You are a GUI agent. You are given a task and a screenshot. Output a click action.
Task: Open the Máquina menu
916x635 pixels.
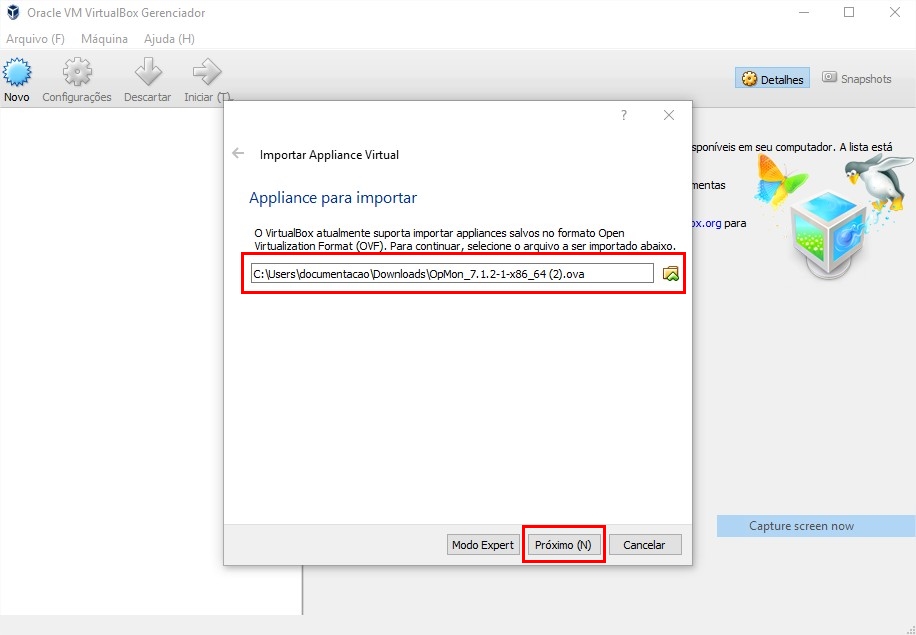pos(104,39)
